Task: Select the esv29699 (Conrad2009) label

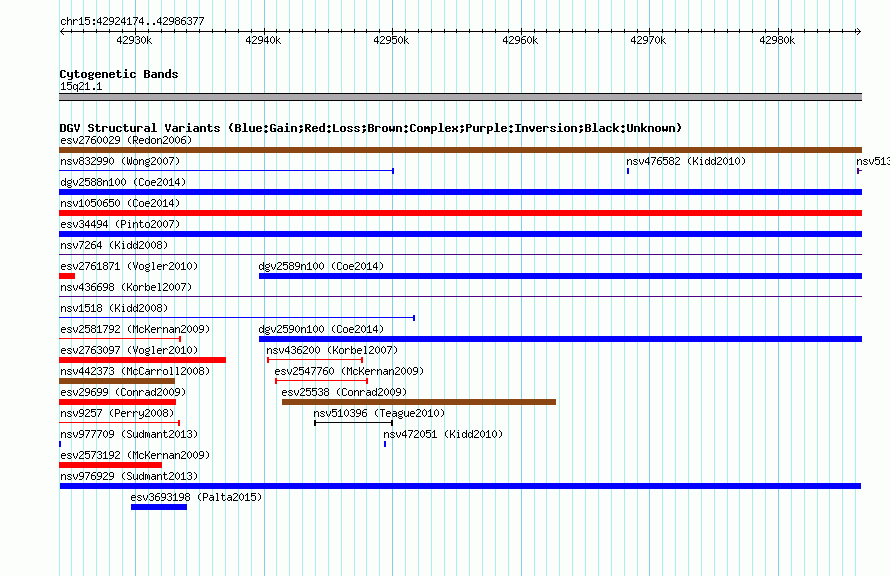Action: pos(123,392)
